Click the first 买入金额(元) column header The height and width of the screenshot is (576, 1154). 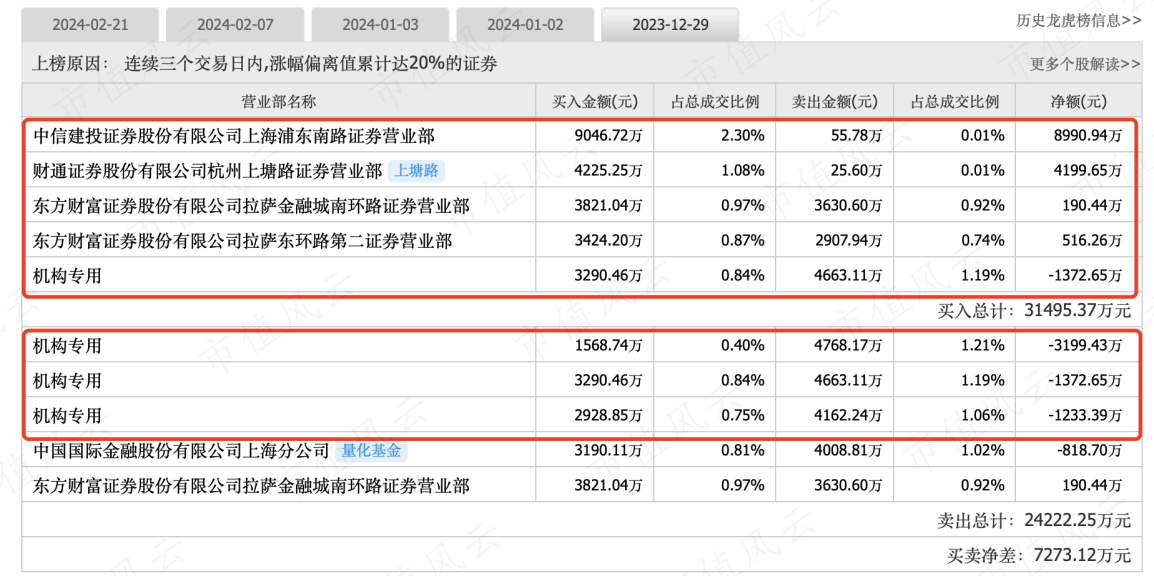click(595, 102)
